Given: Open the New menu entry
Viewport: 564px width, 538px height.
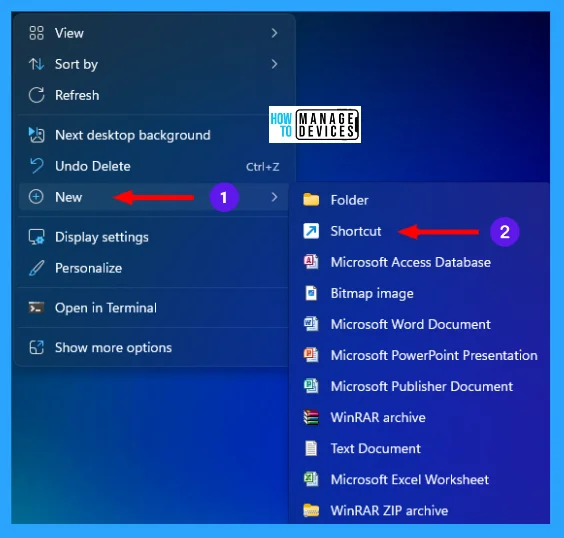Looking at the screenshot, I should click(x=154, y=197).
